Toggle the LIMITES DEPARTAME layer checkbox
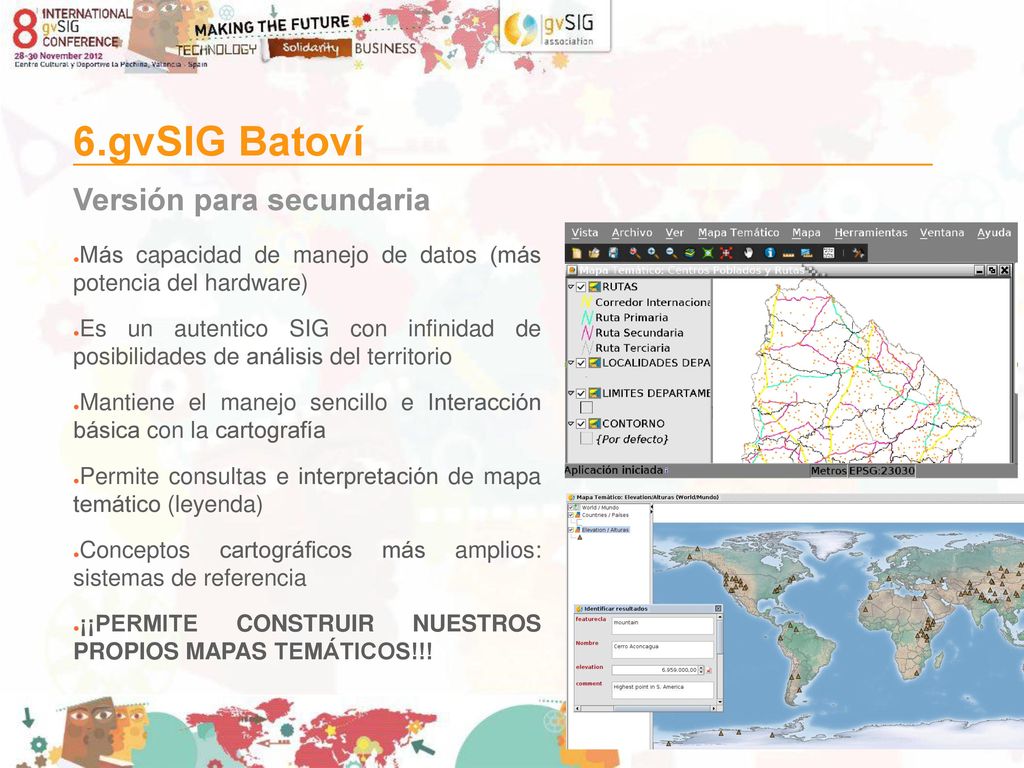The image size is (1024, 768). [581, 393]
